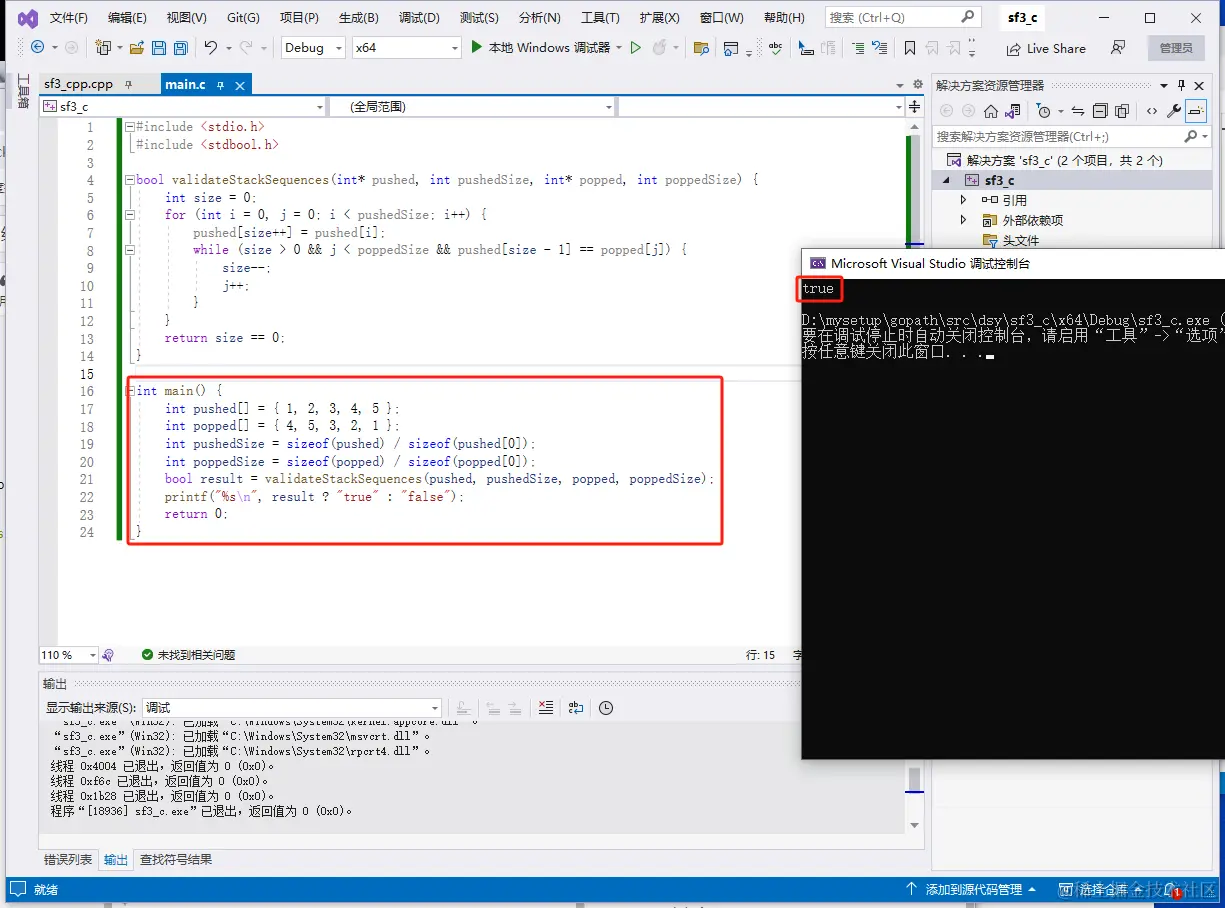The image size is (1225, 908).
Task: Click the preview selected items icon
Action: (1196, 111)
